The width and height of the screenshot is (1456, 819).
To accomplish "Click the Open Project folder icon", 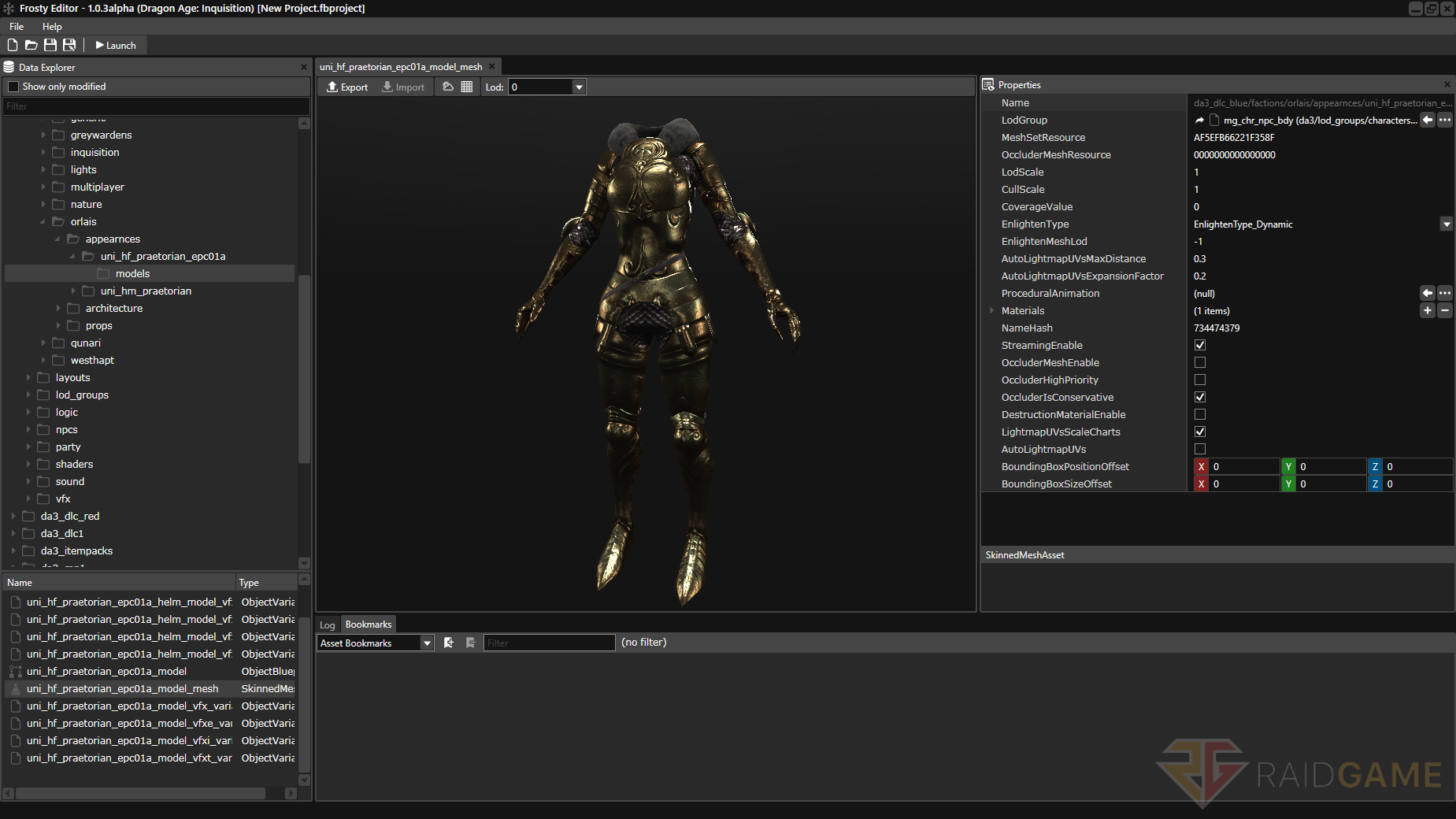I will tap(31, 45).
